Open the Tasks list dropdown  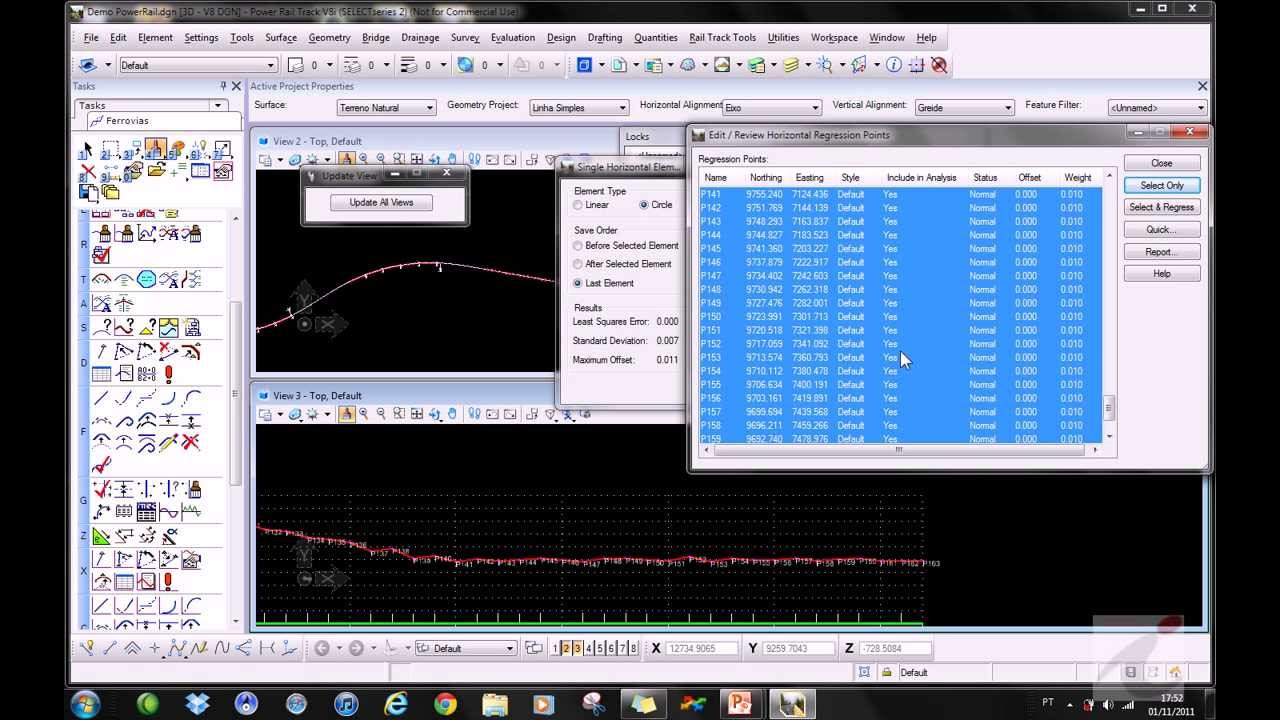(x=217, y=105)
